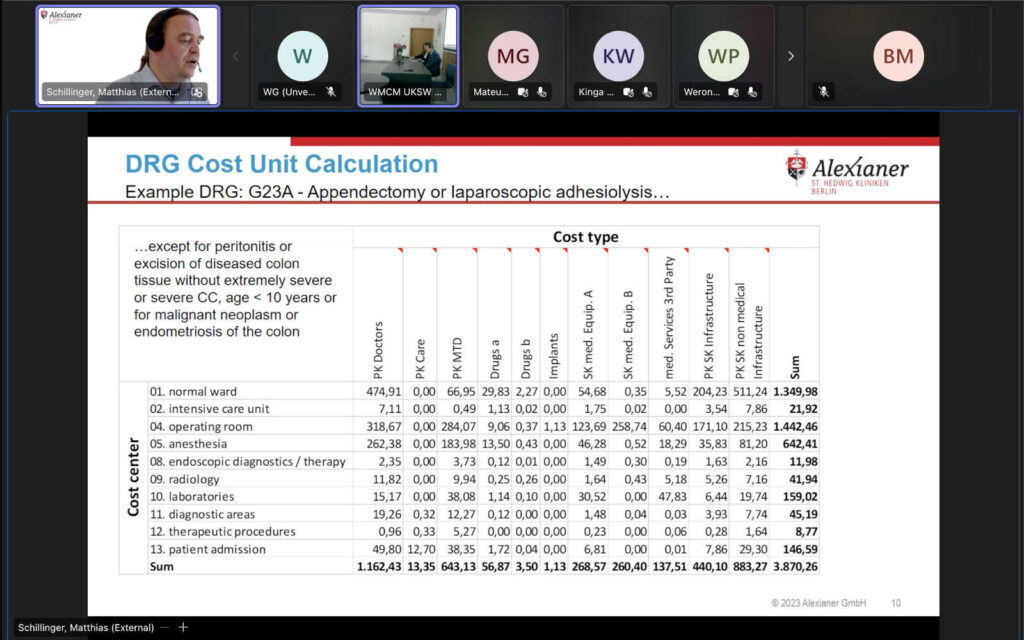Click '08. endoscopic diagnostics / therapy' row label

pyautogui.click(x=248, y=462)
